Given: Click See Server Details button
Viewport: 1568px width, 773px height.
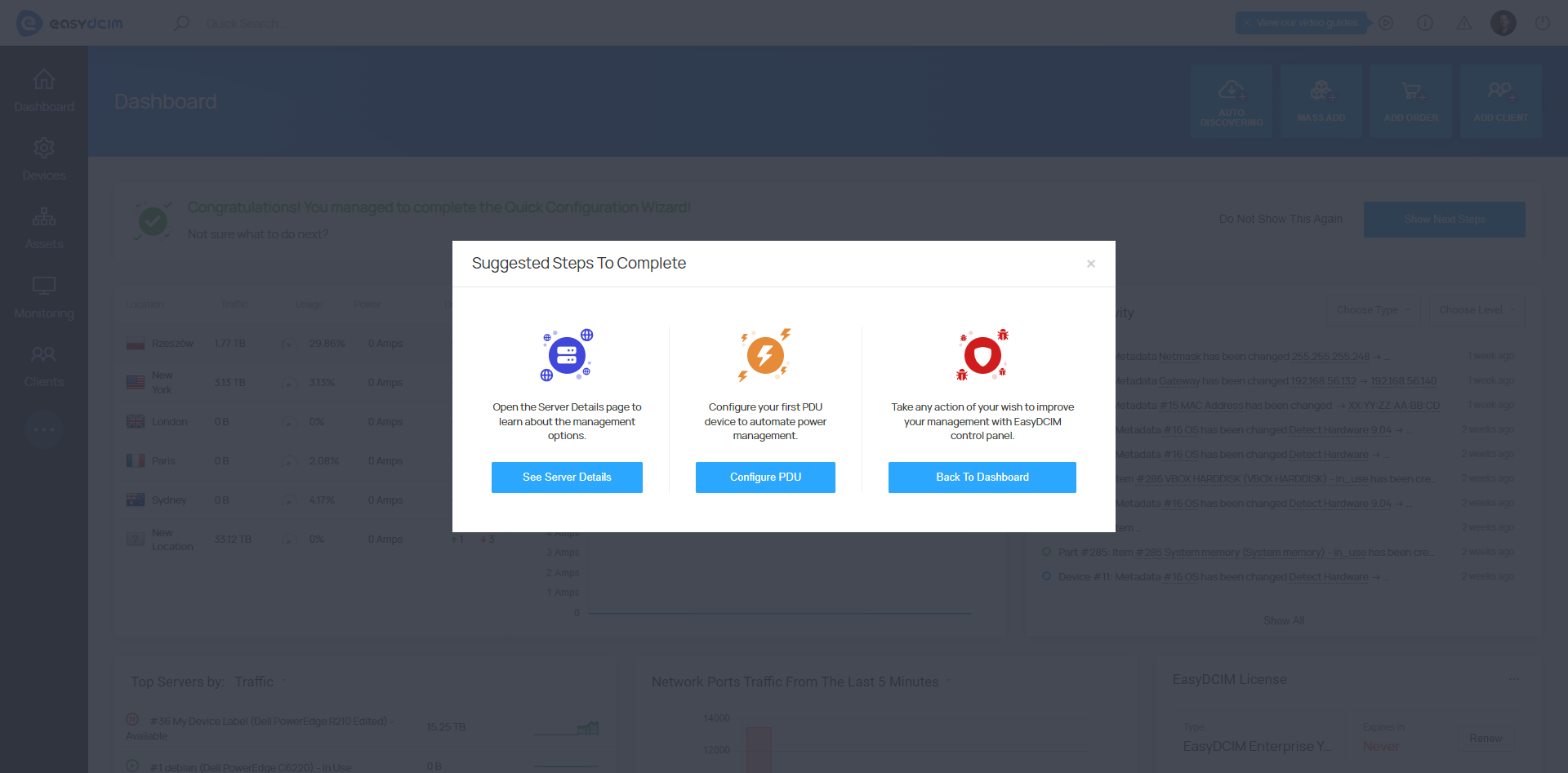Looking at the screenshot, I should pos(567,478).
